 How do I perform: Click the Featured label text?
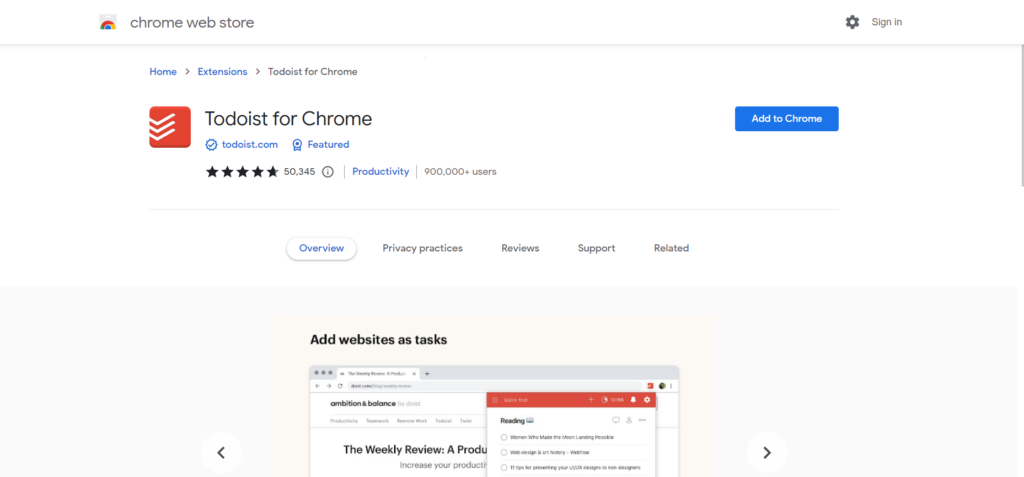point(328,144)
